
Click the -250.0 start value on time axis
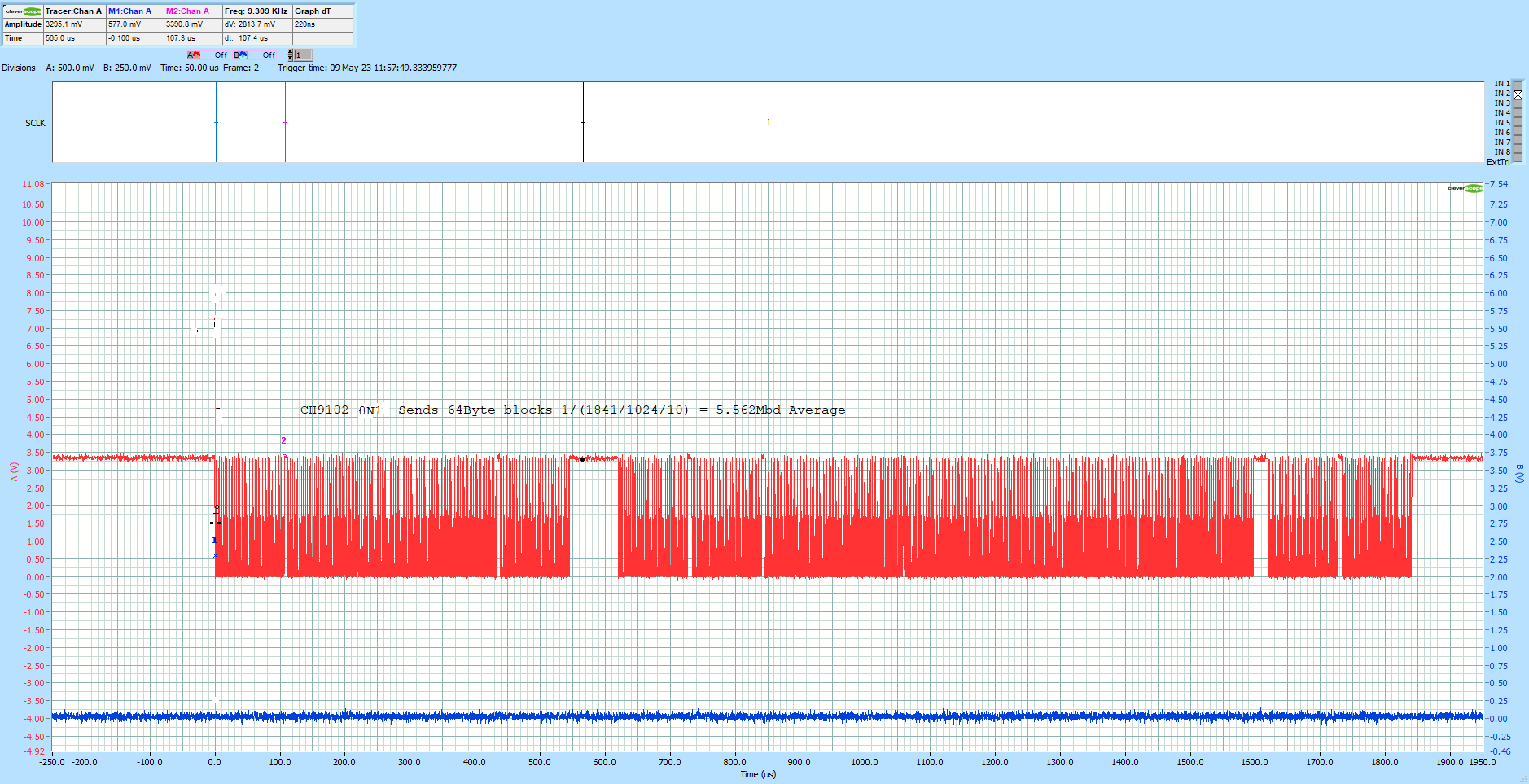click(52, 762)
